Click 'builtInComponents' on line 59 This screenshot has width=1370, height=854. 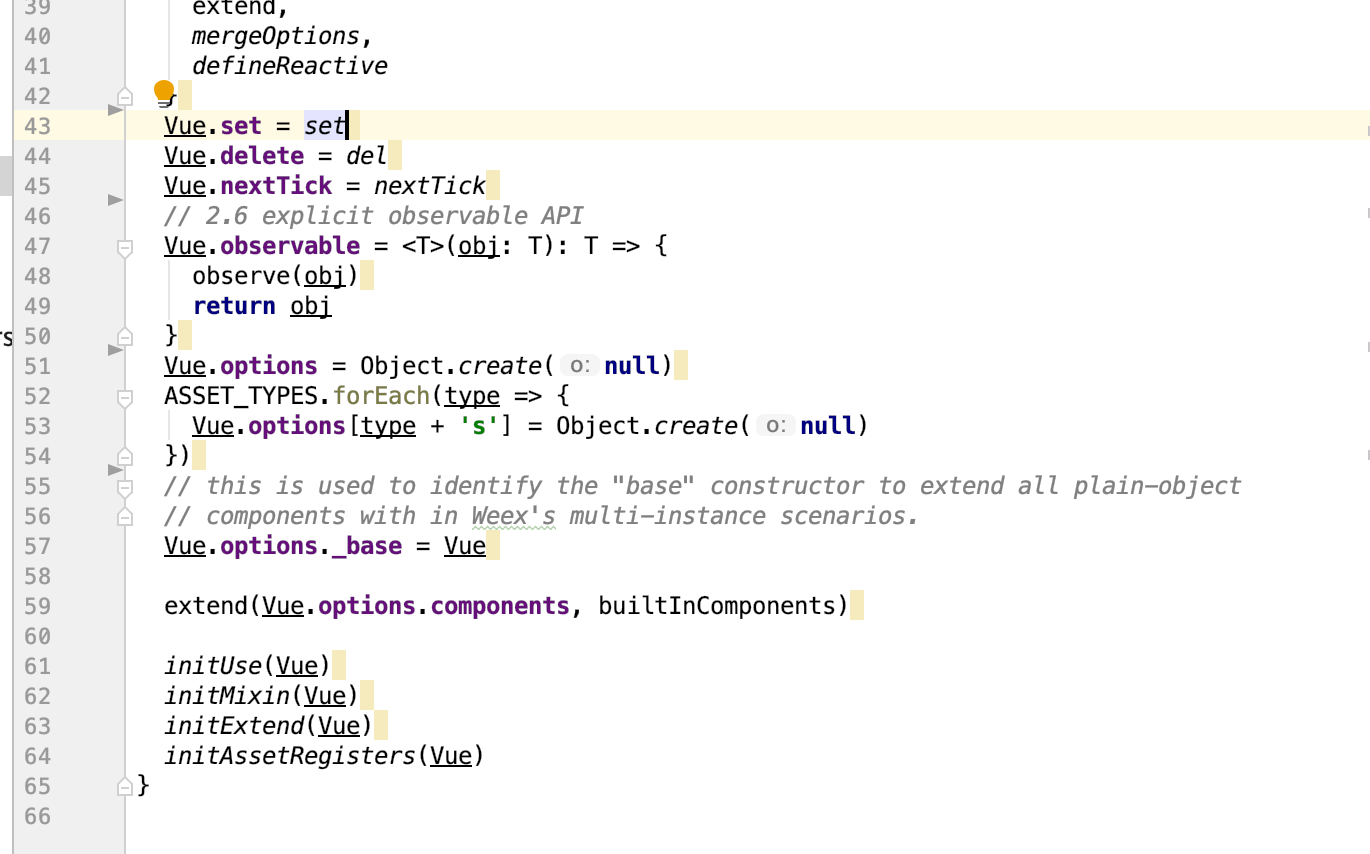716,606
